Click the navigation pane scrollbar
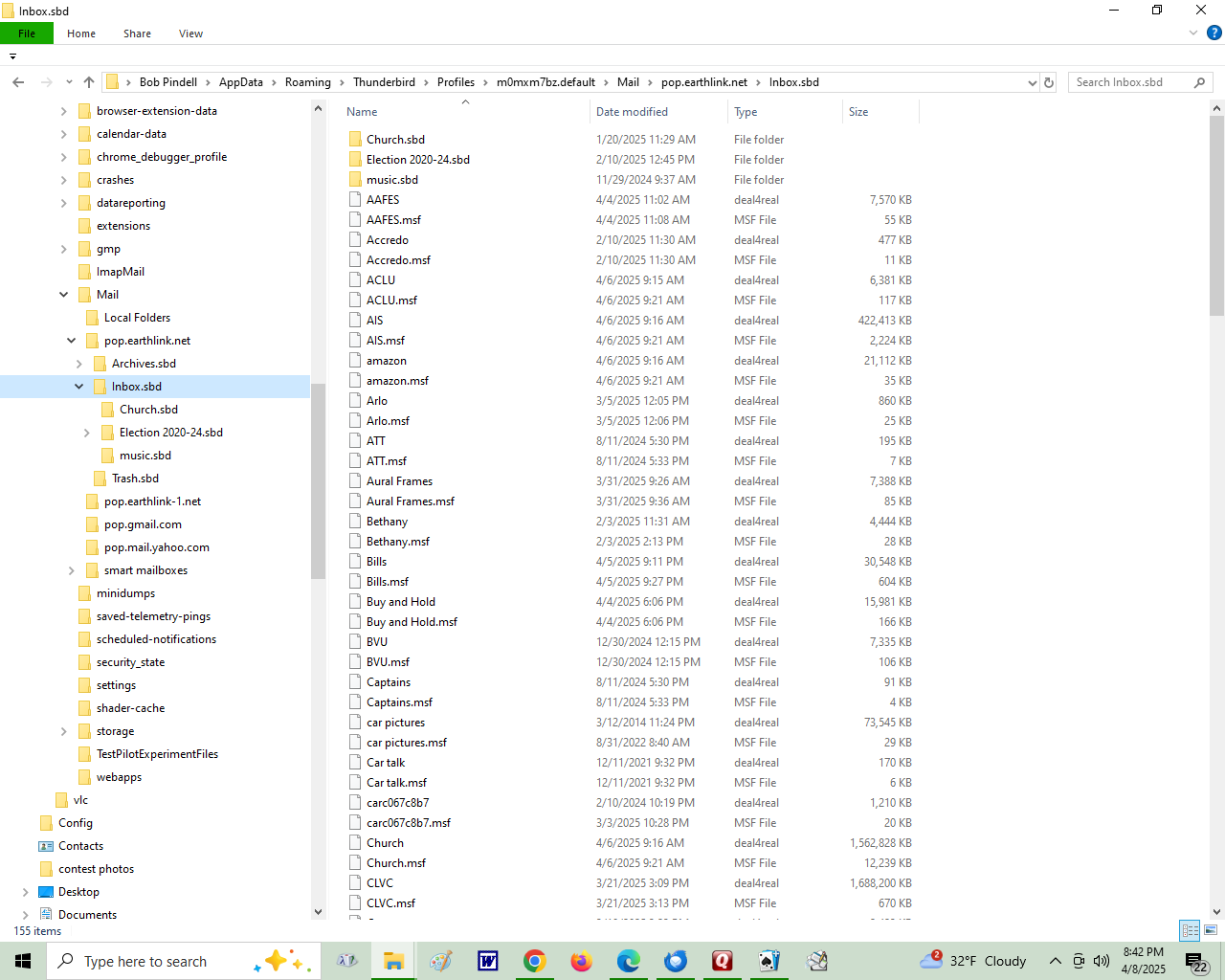Screen dimensions: 1225x980 click(x=319, y=481)
